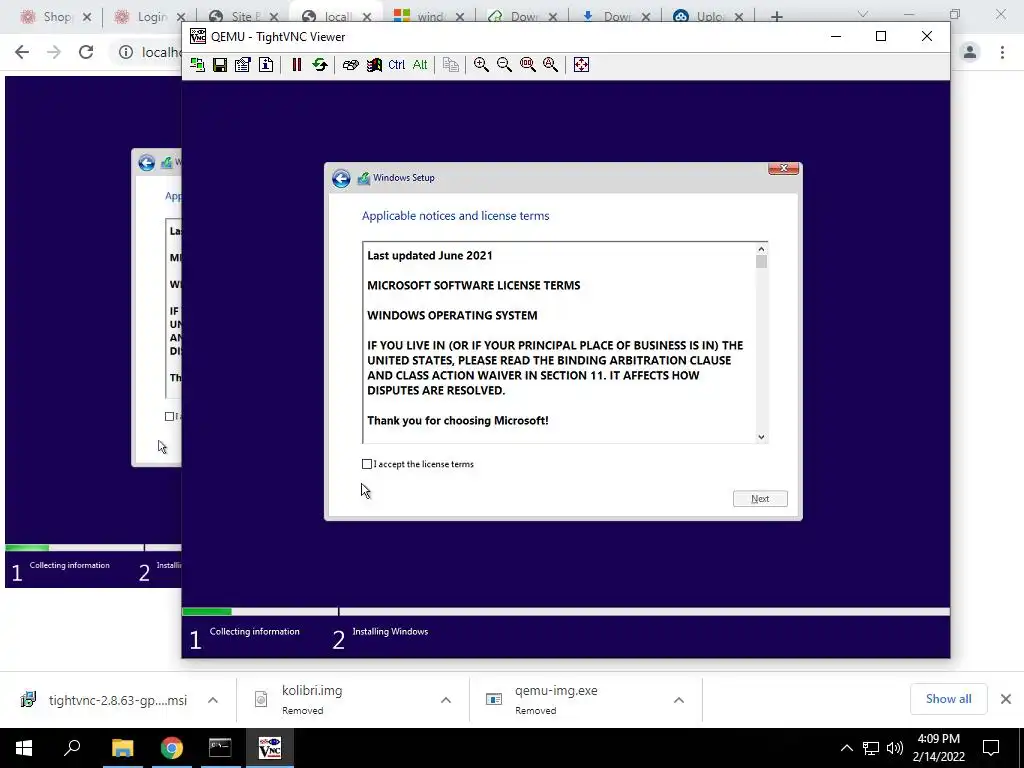Screen dimensions: 1024x768
Task: Check 'I accept the license terms'
Action: point(367,464)
